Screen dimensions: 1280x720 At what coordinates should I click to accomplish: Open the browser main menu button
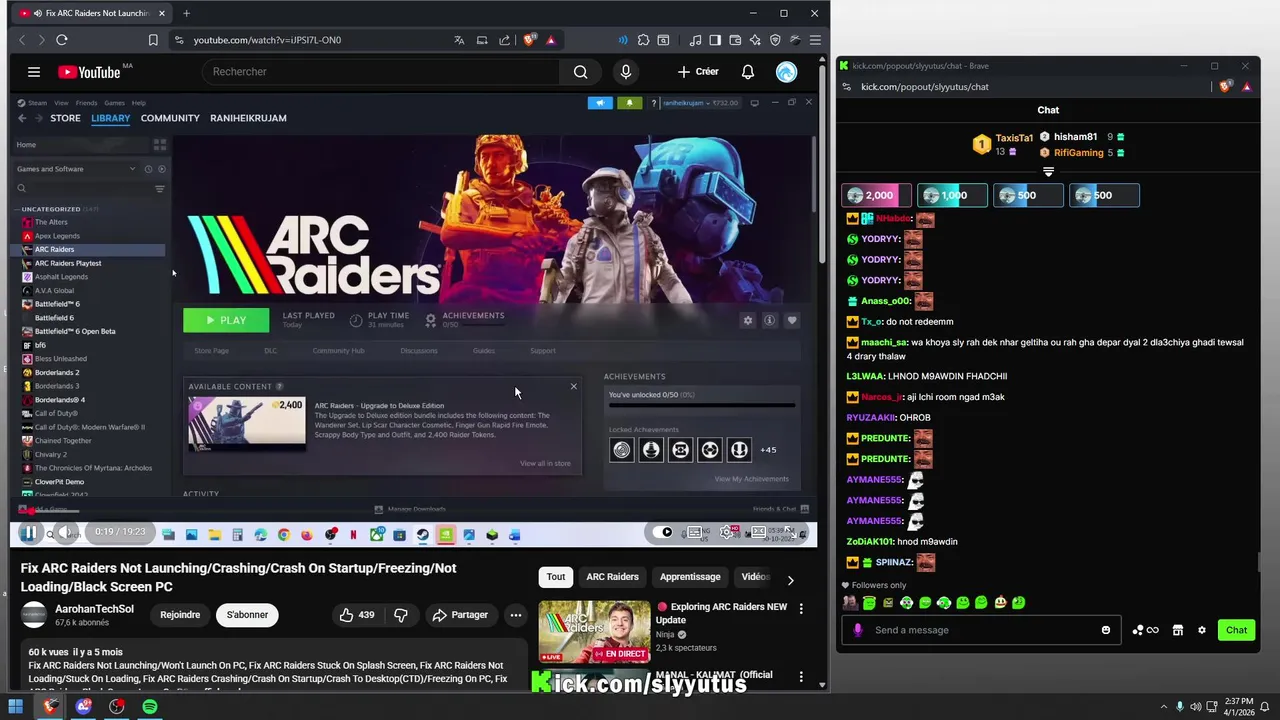point(815,40)
